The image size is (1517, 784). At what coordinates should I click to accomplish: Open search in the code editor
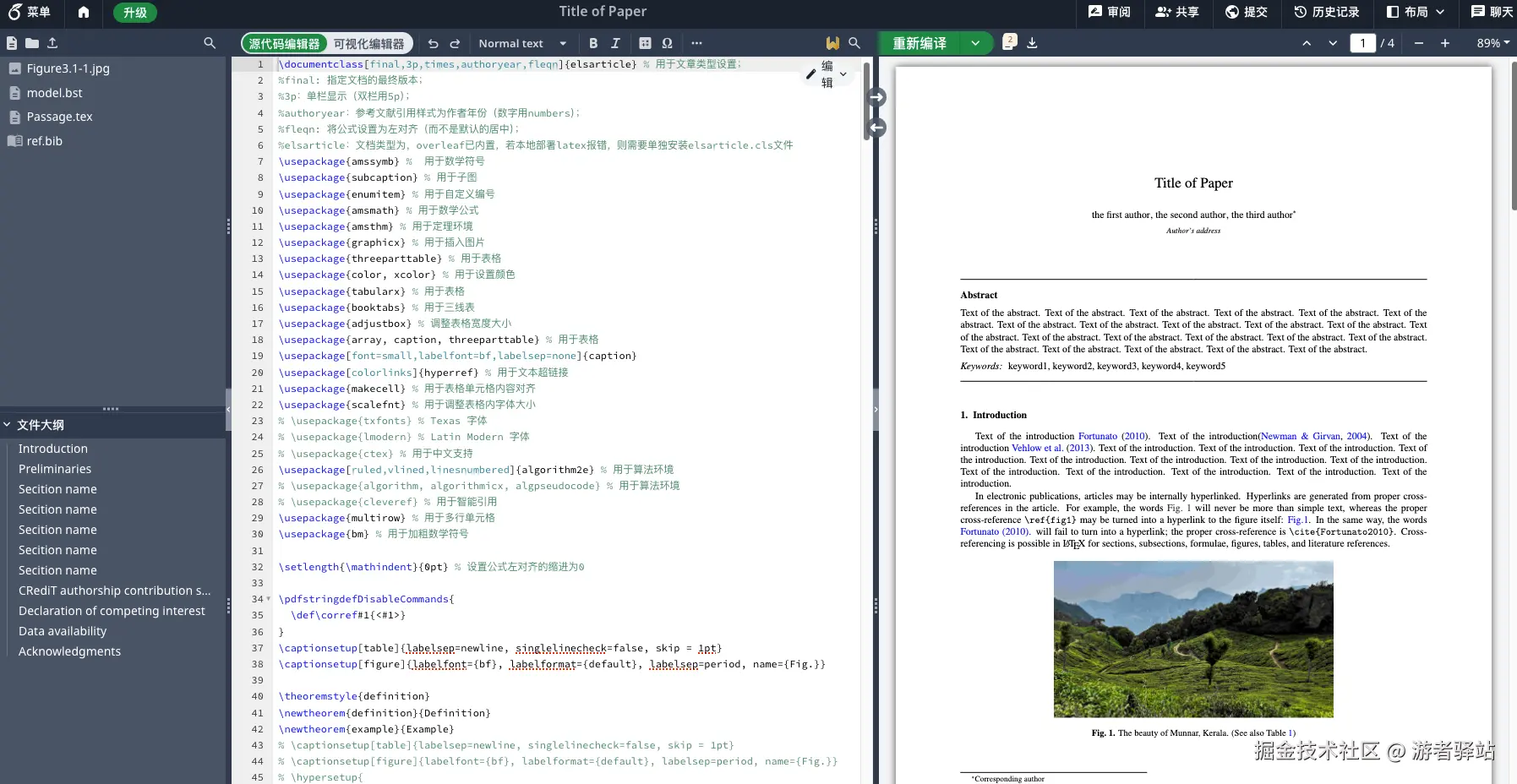(854, 43)
